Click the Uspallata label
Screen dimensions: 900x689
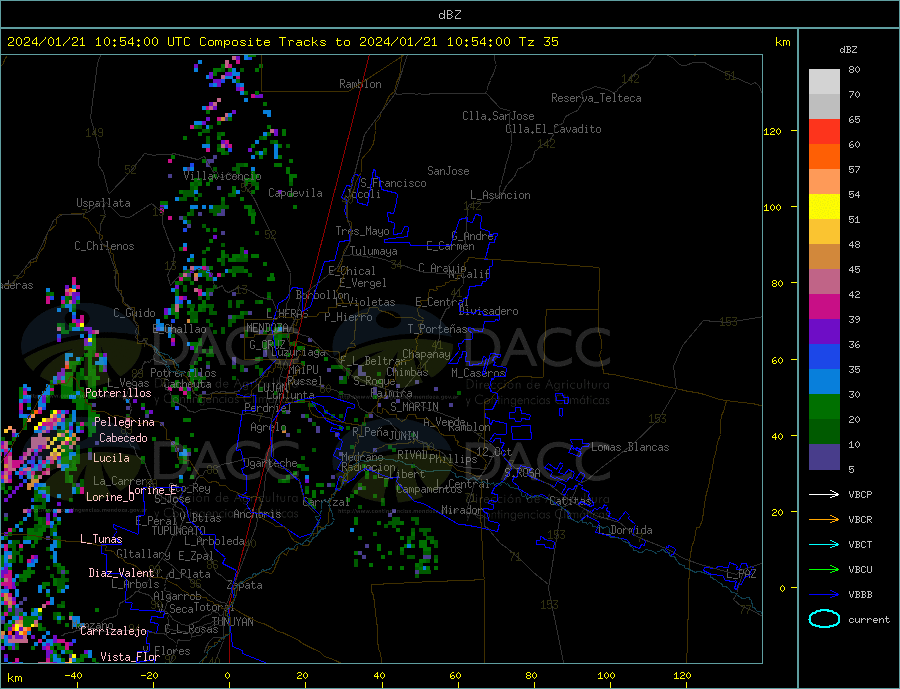coord(103,203)
